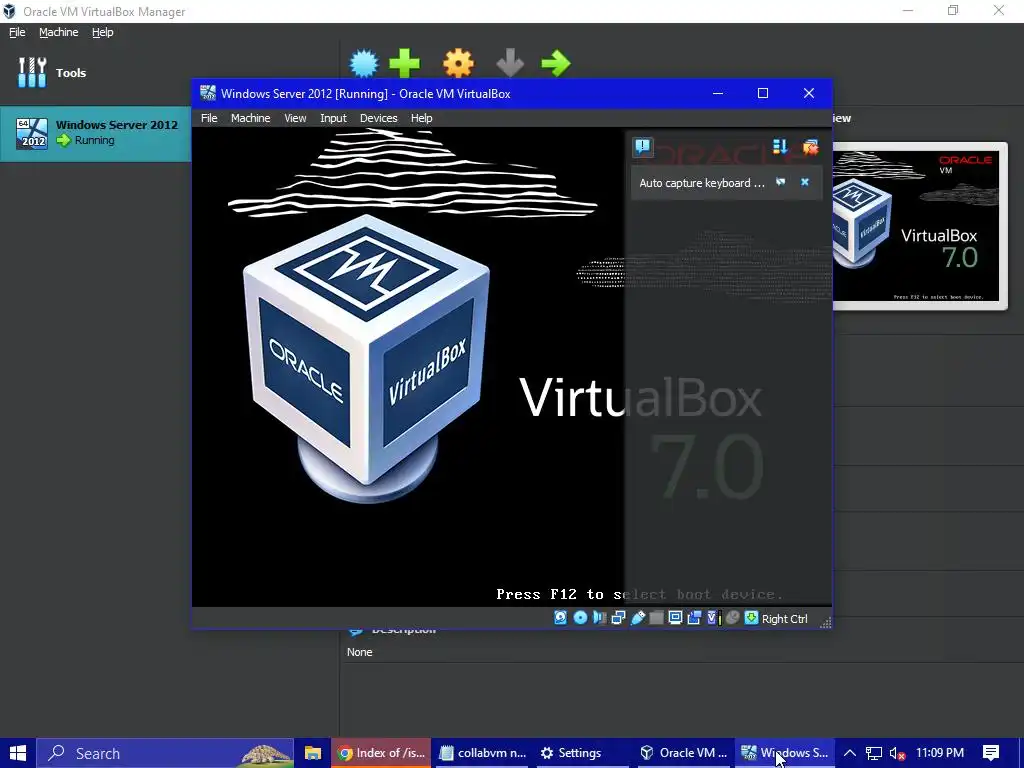The image size is (1024, 768).
Task: Expand the Auto capture keyboard notification text
Action: click(701, 183)
